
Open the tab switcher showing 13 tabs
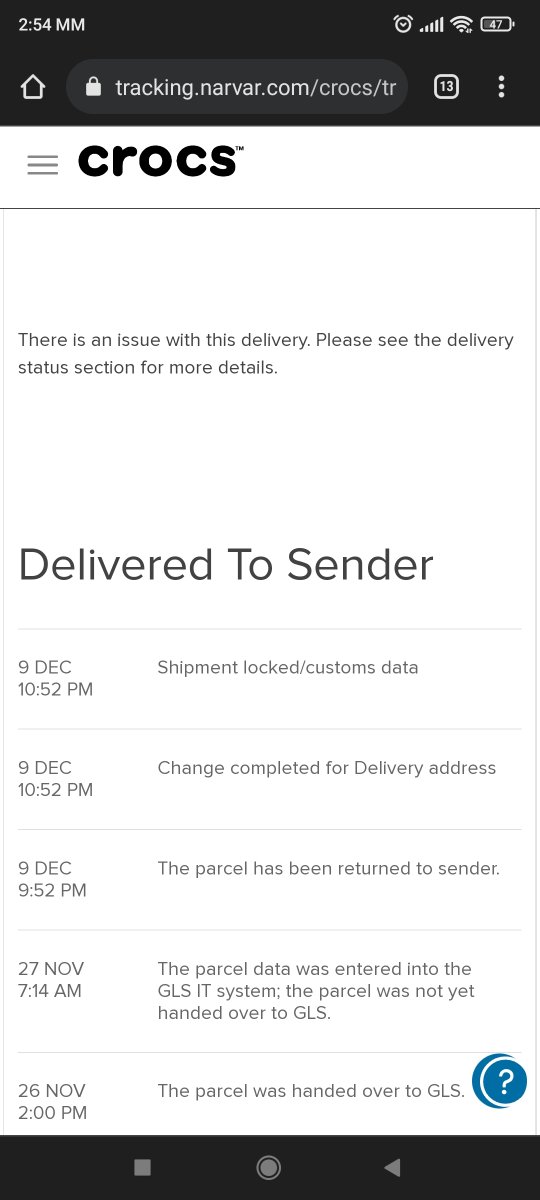pos(446,87)
